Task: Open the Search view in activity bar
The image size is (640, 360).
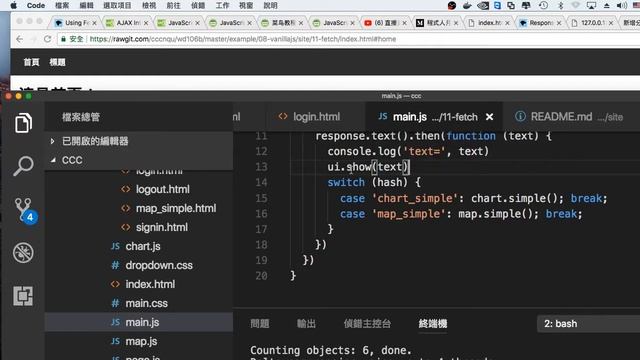Action: click(23, 166)
